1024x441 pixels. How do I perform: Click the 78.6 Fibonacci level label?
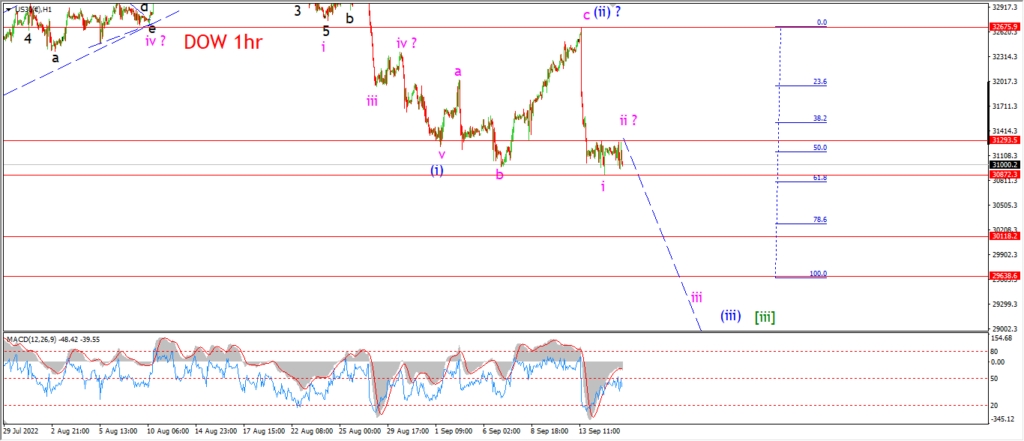820,220
